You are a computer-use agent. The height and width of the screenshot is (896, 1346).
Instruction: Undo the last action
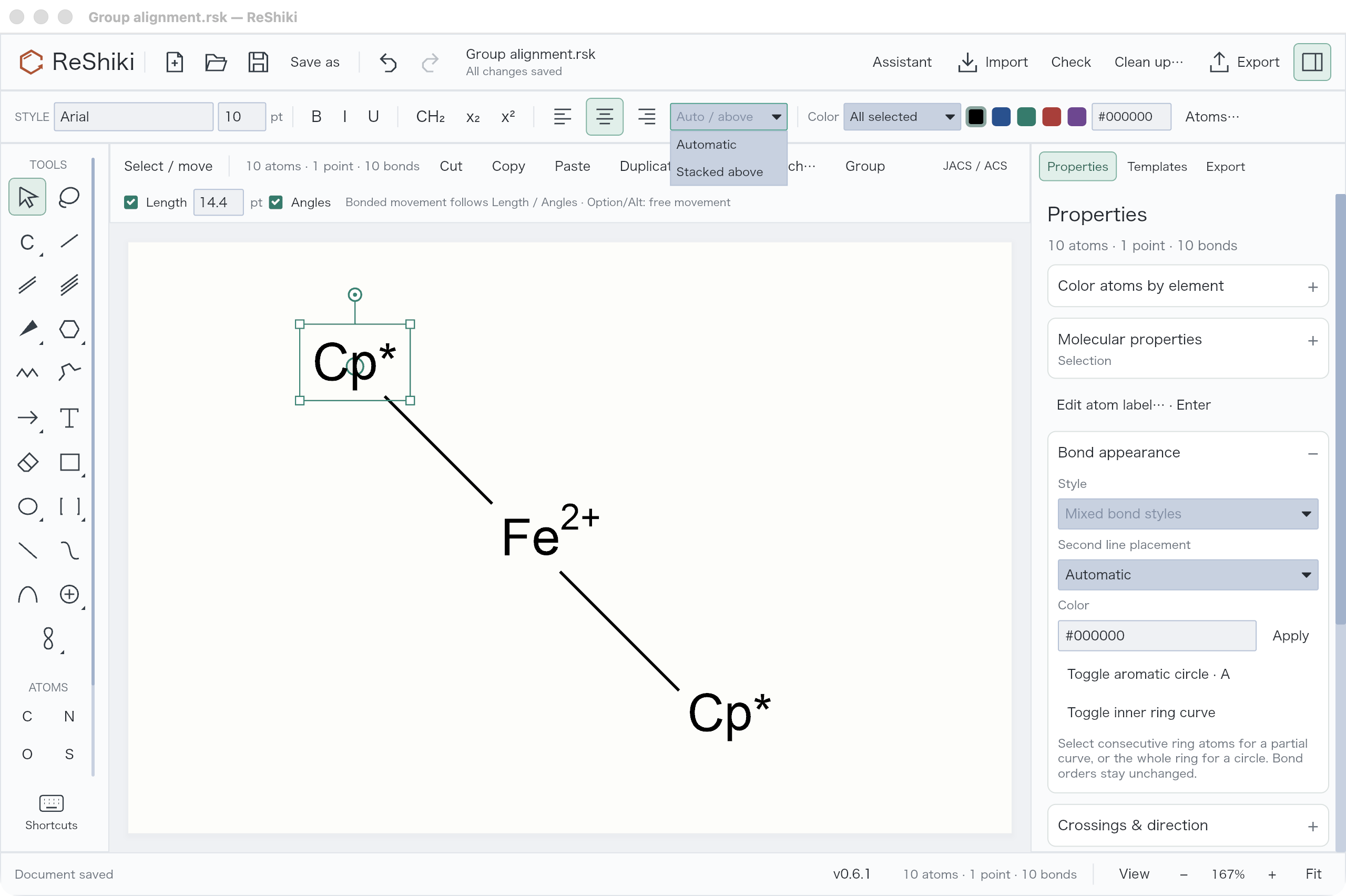[x=388, y=62]
